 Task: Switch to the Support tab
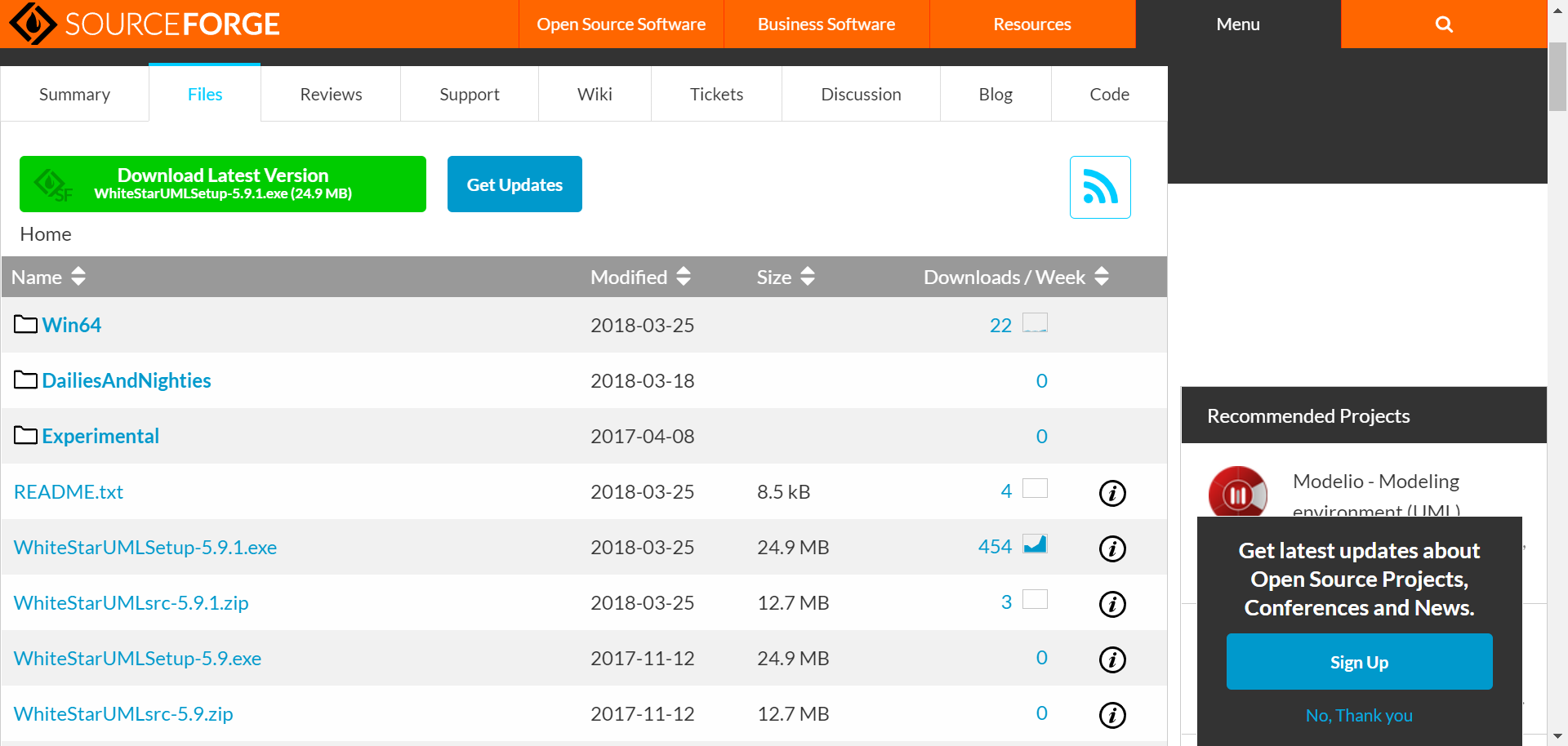tap(470, 94)
